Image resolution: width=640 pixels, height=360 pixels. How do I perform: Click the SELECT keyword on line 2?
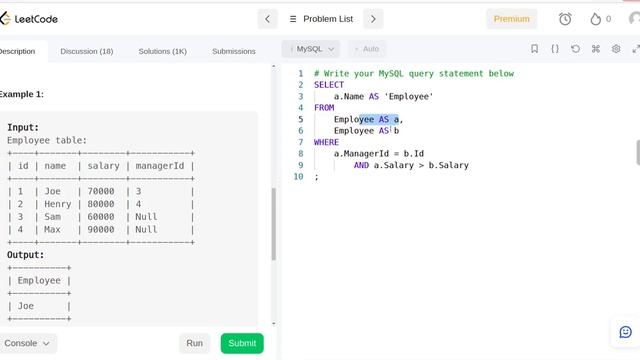[329, 85]
